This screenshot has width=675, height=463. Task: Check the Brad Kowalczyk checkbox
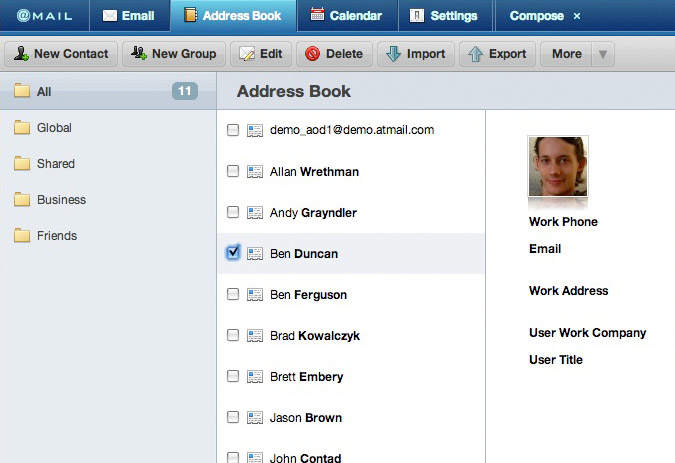[x=233, y=335]
